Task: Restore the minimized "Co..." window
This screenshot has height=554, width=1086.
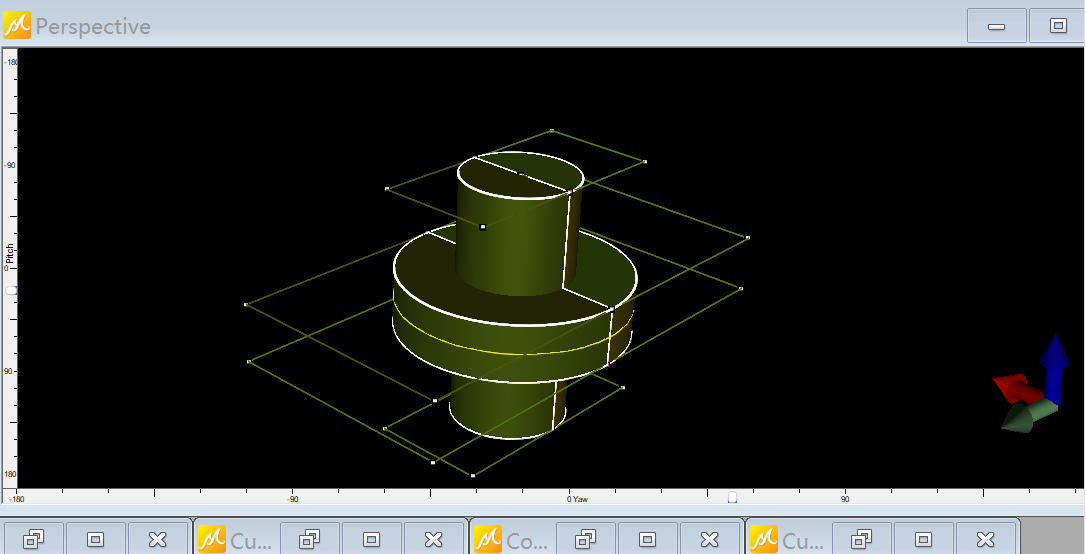Action: (x=586, y=540)
